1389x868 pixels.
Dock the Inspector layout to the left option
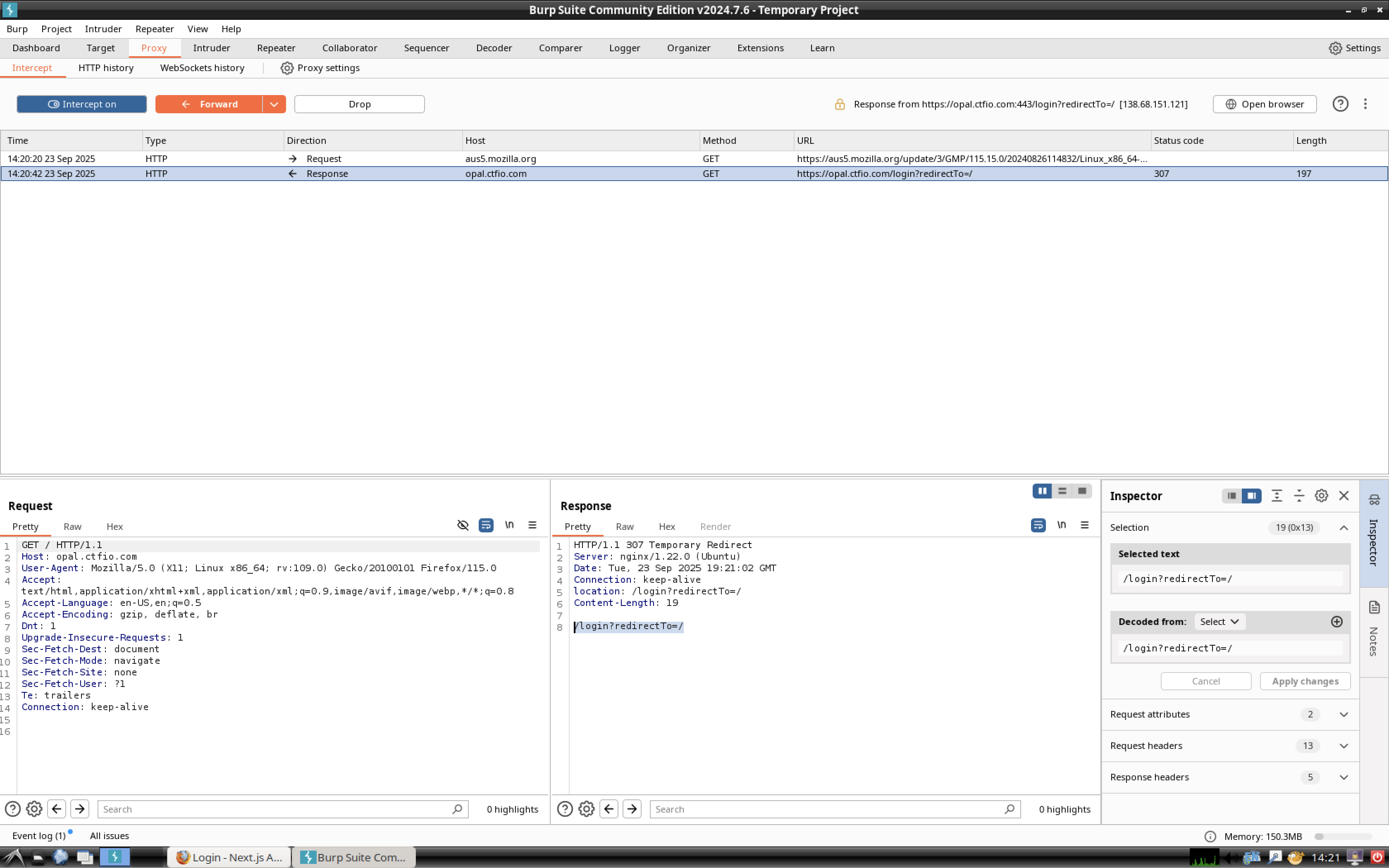click(x=1232, y=496)
